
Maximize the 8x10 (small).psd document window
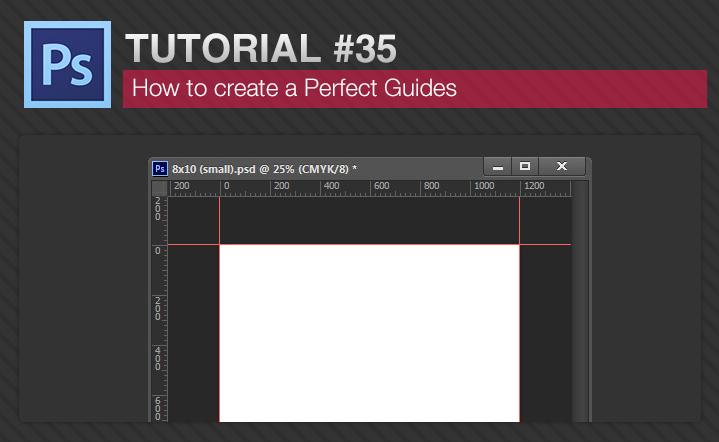[x=525, y=166]
